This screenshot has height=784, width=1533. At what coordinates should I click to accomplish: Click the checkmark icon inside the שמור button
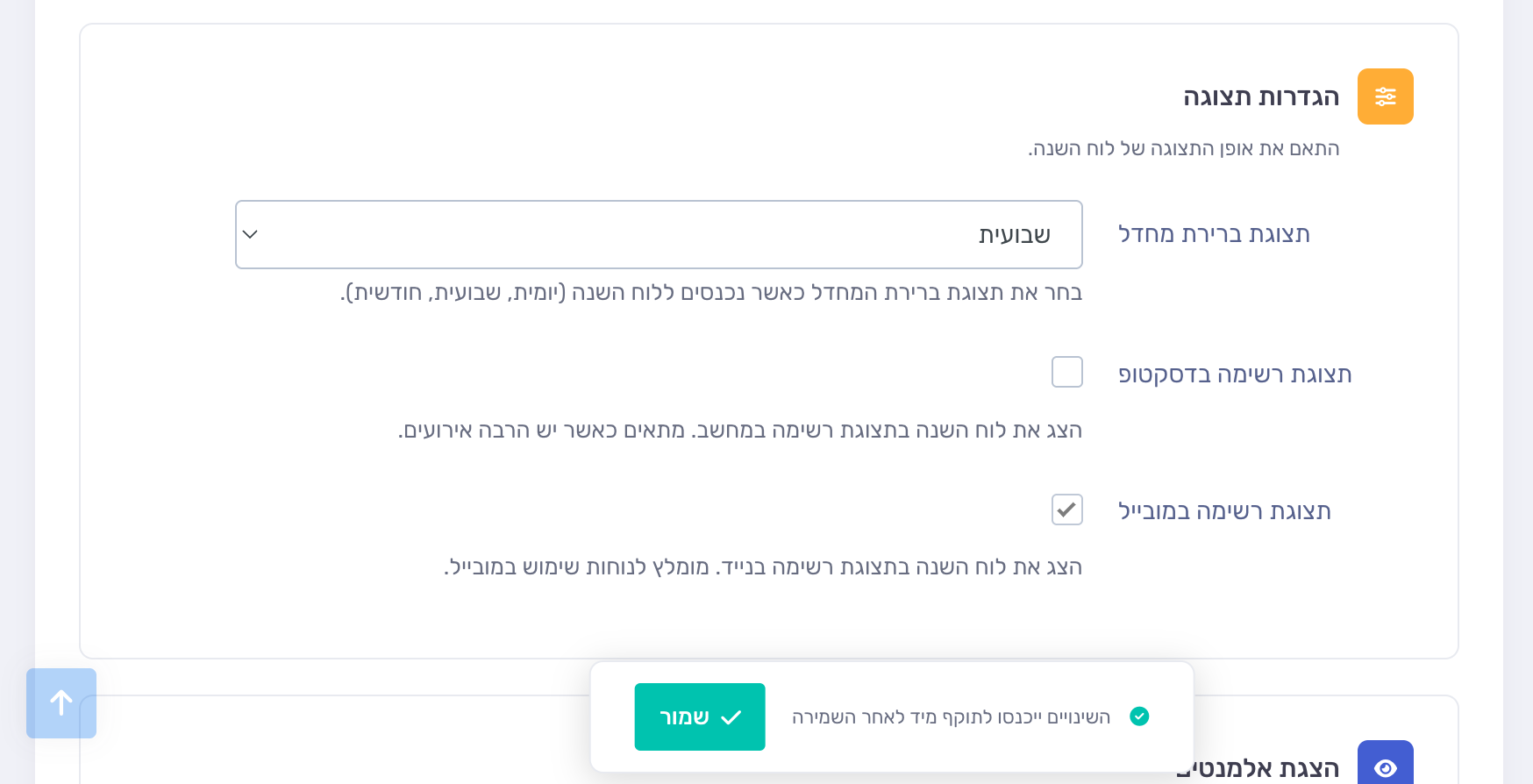(x=731, y=716)
